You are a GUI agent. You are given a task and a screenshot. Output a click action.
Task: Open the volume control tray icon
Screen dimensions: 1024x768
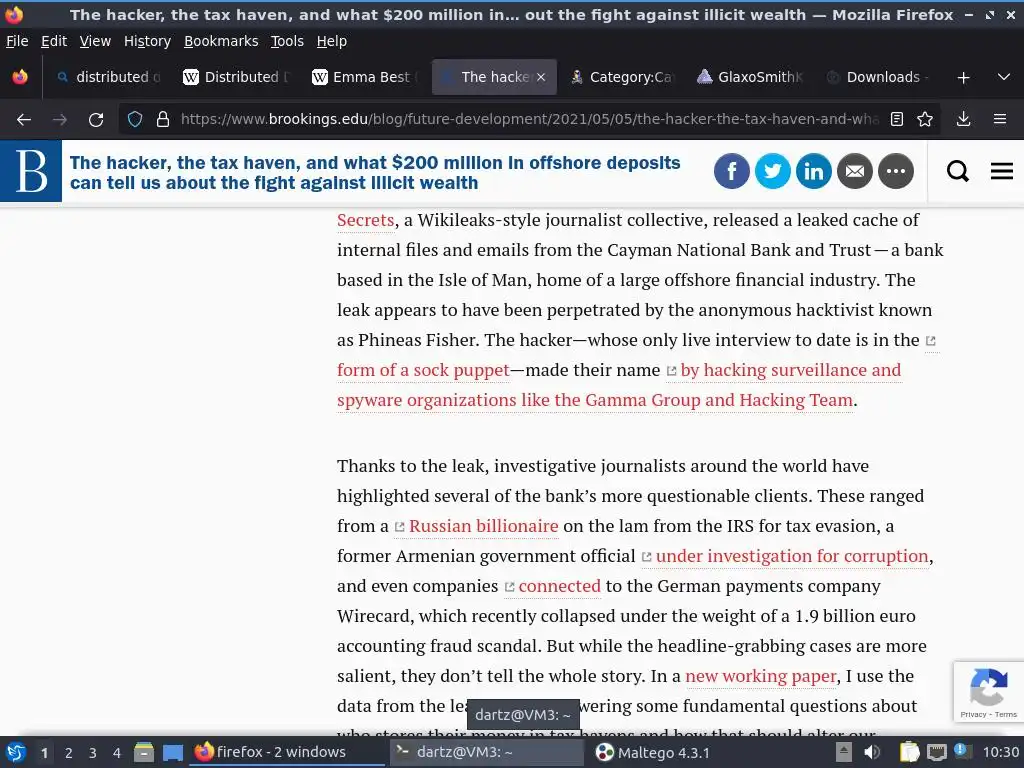tap(872, 752)
